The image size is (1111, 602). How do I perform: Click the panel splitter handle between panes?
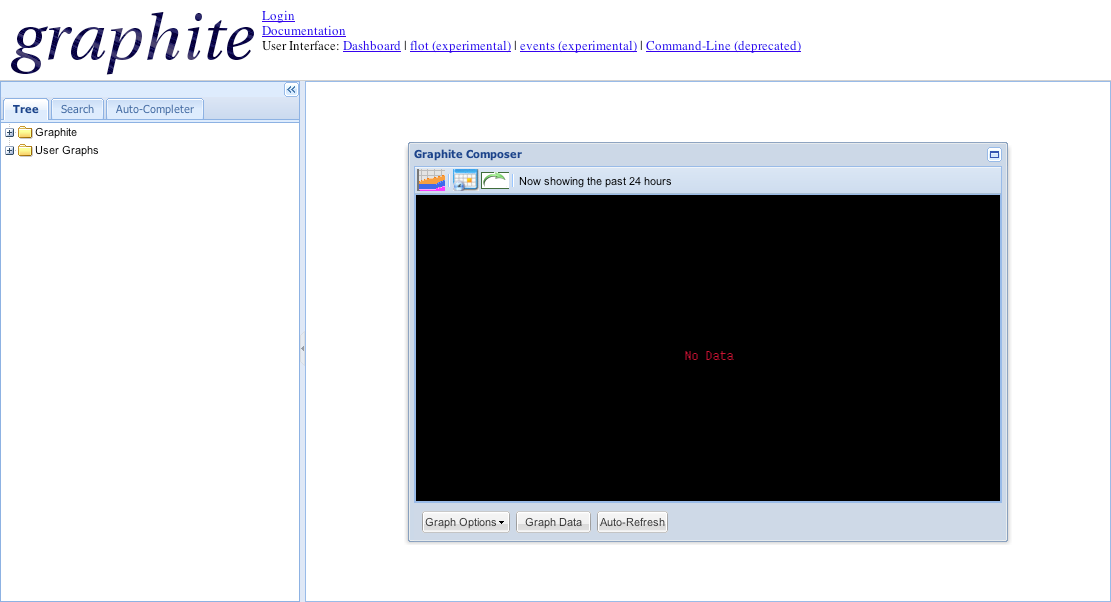tap(302, 348)
